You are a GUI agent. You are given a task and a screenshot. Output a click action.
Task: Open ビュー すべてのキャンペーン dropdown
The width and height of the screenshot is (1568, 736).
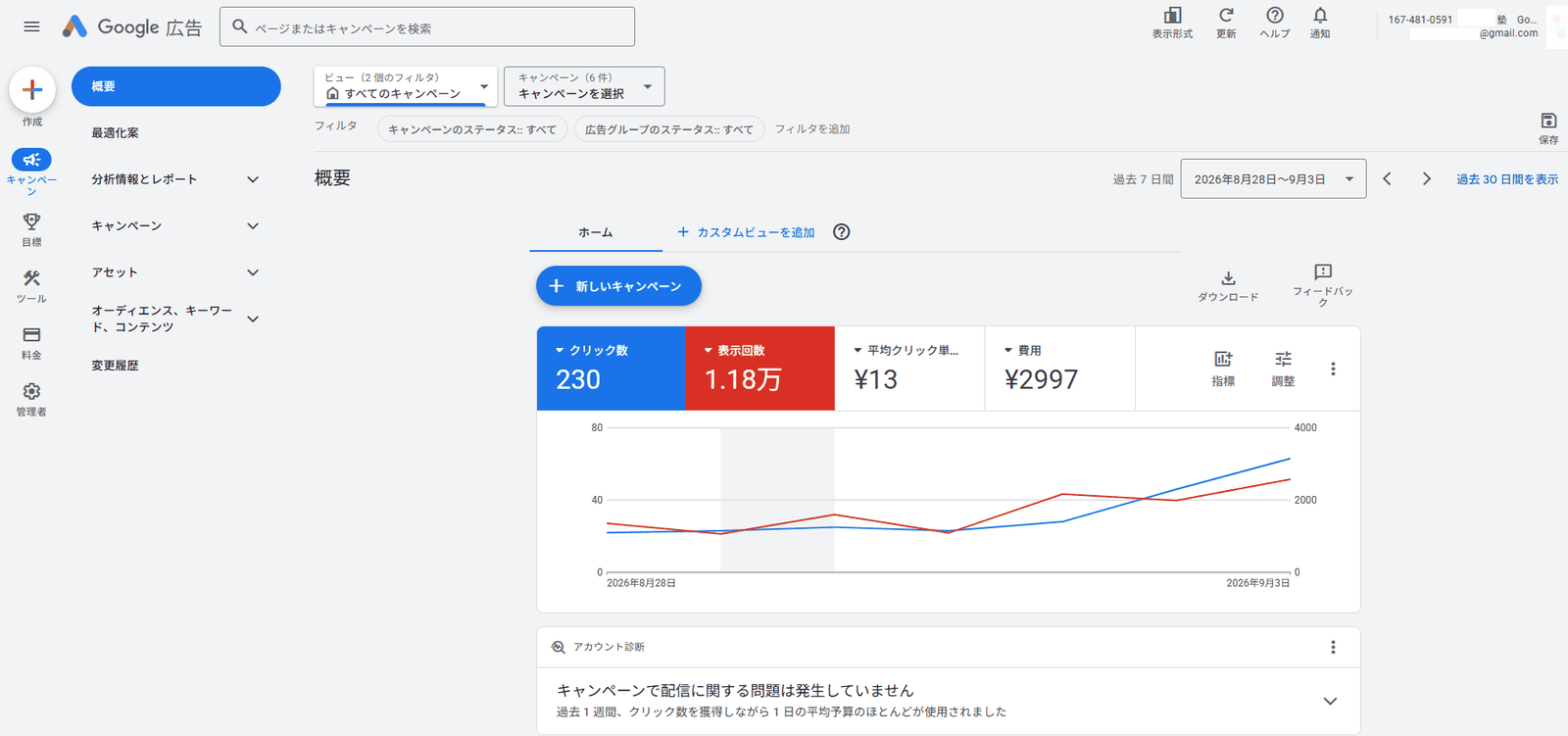406,86
